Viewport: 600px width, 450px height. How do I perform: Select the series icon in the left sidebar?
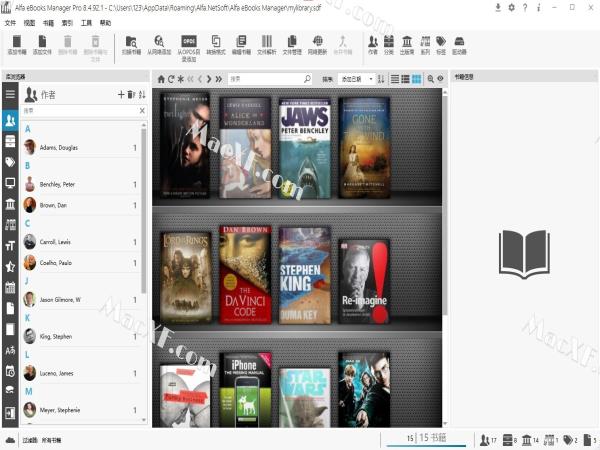click(10, 225)
